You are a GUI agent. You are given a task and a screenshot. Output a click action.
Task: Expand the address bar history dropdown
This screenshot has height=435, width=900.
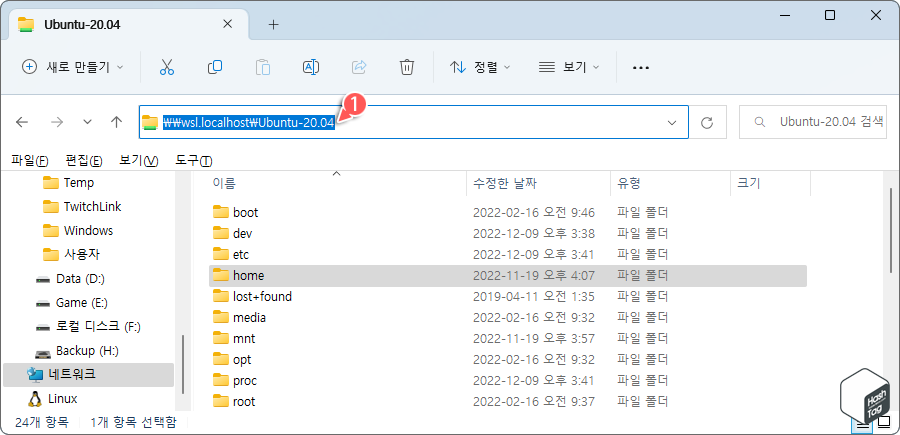pyautogui.click(x=671, y=122)
